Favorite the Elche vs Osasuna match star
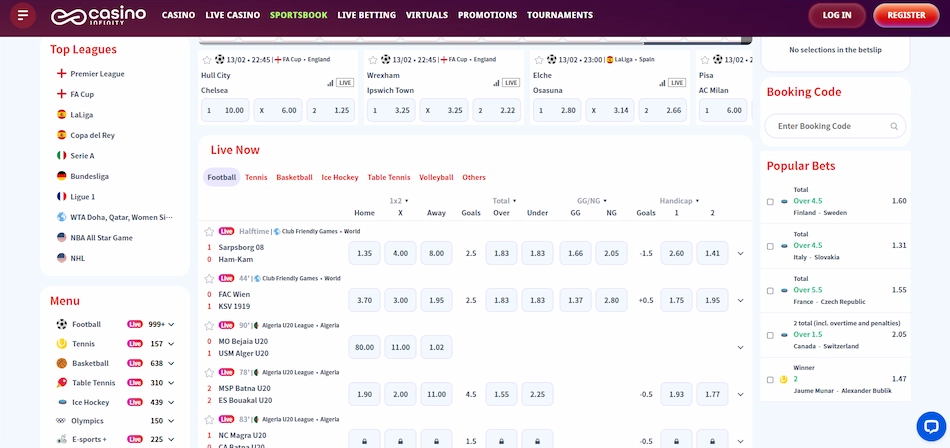The height and width of the screenshot is (448, 950). click(539, 59)
